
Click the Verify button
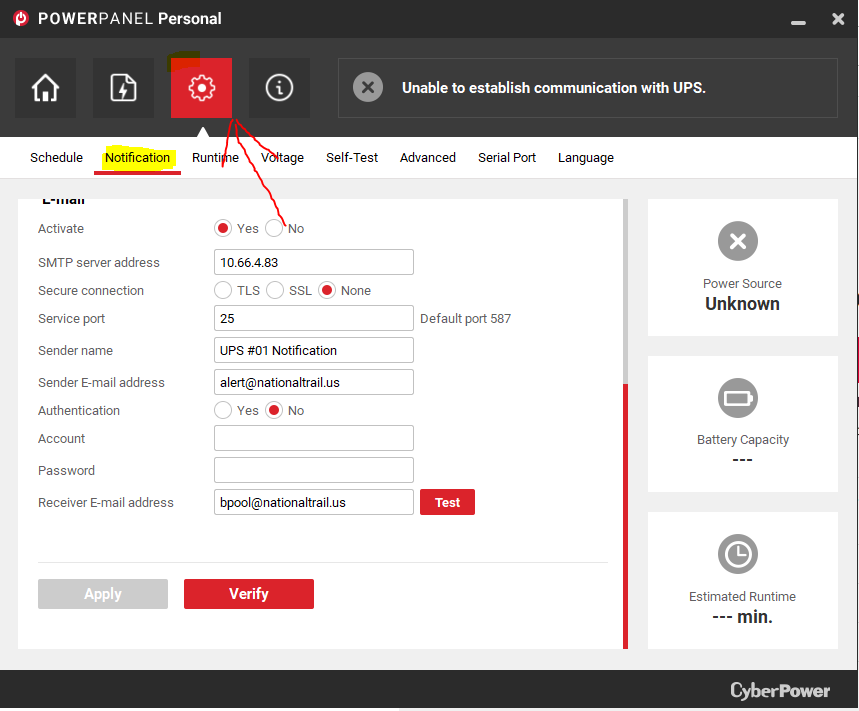249,594
